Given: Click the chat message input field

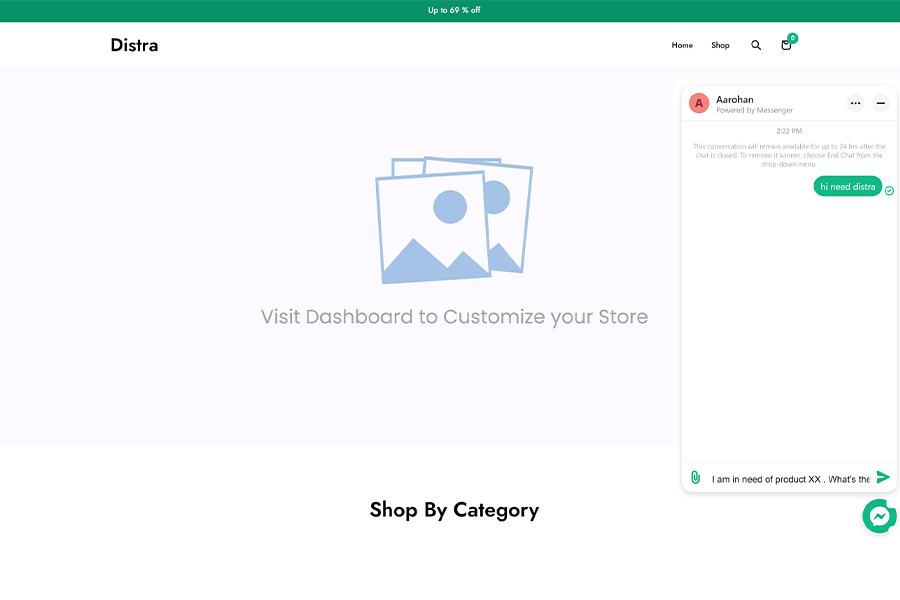Looking at the screenshot, I should coord(790,477).
